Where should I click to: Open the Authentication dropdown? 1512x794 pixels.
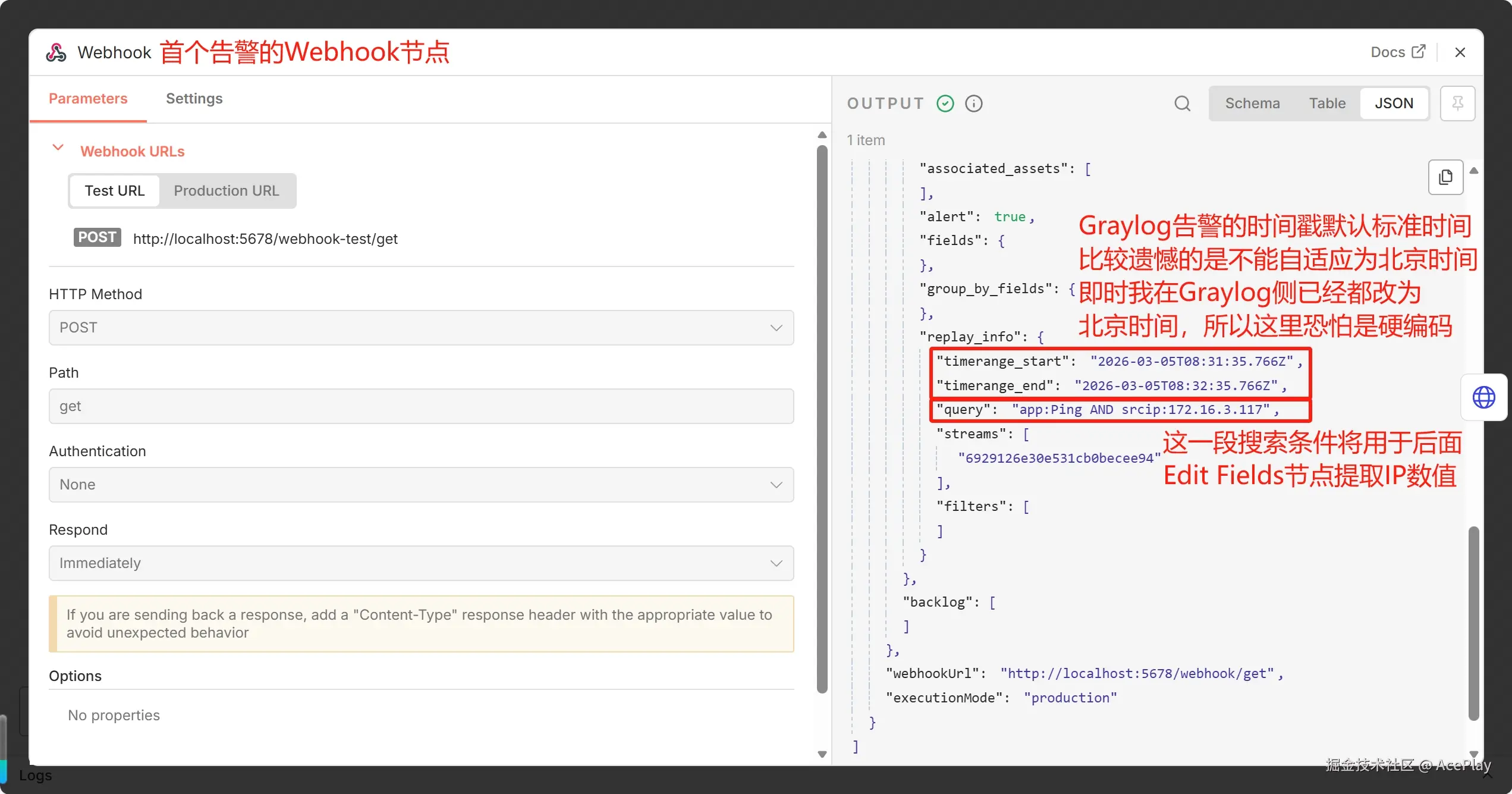coord(421,485)
